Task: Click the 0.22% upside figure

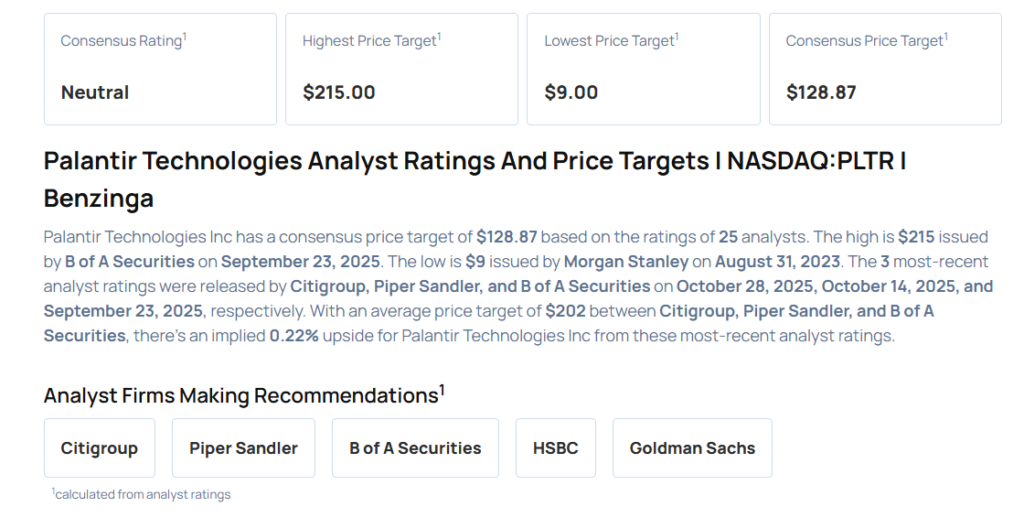Action: [x=293, y=336]
